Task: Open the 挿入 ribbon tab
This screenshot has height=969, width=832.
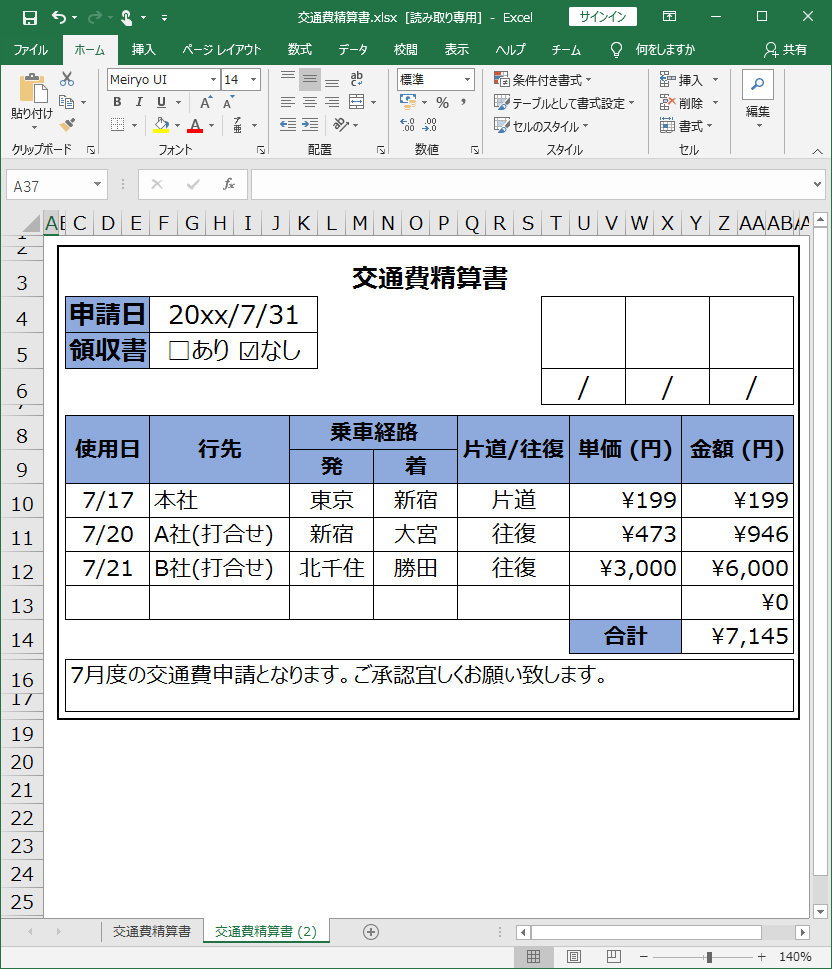Action: point(144,49)
